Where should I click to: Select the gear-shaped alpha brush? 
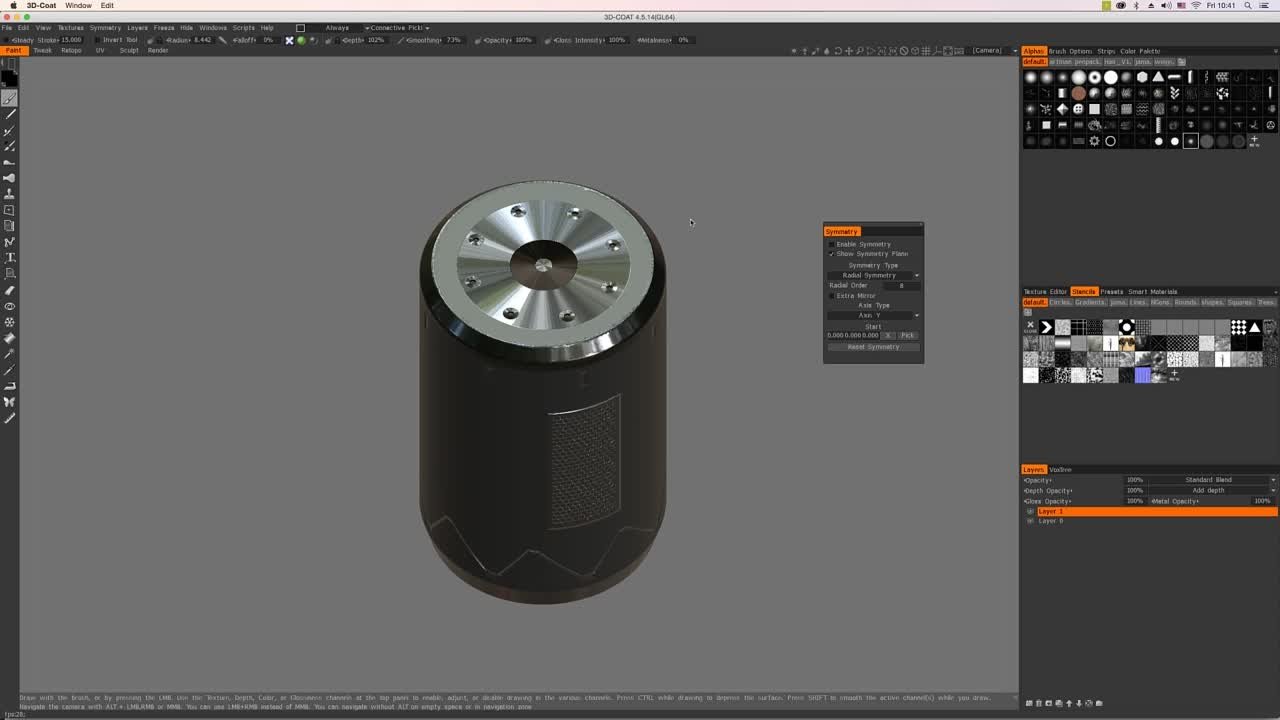pyautogui.click(x=1094, y=141)
